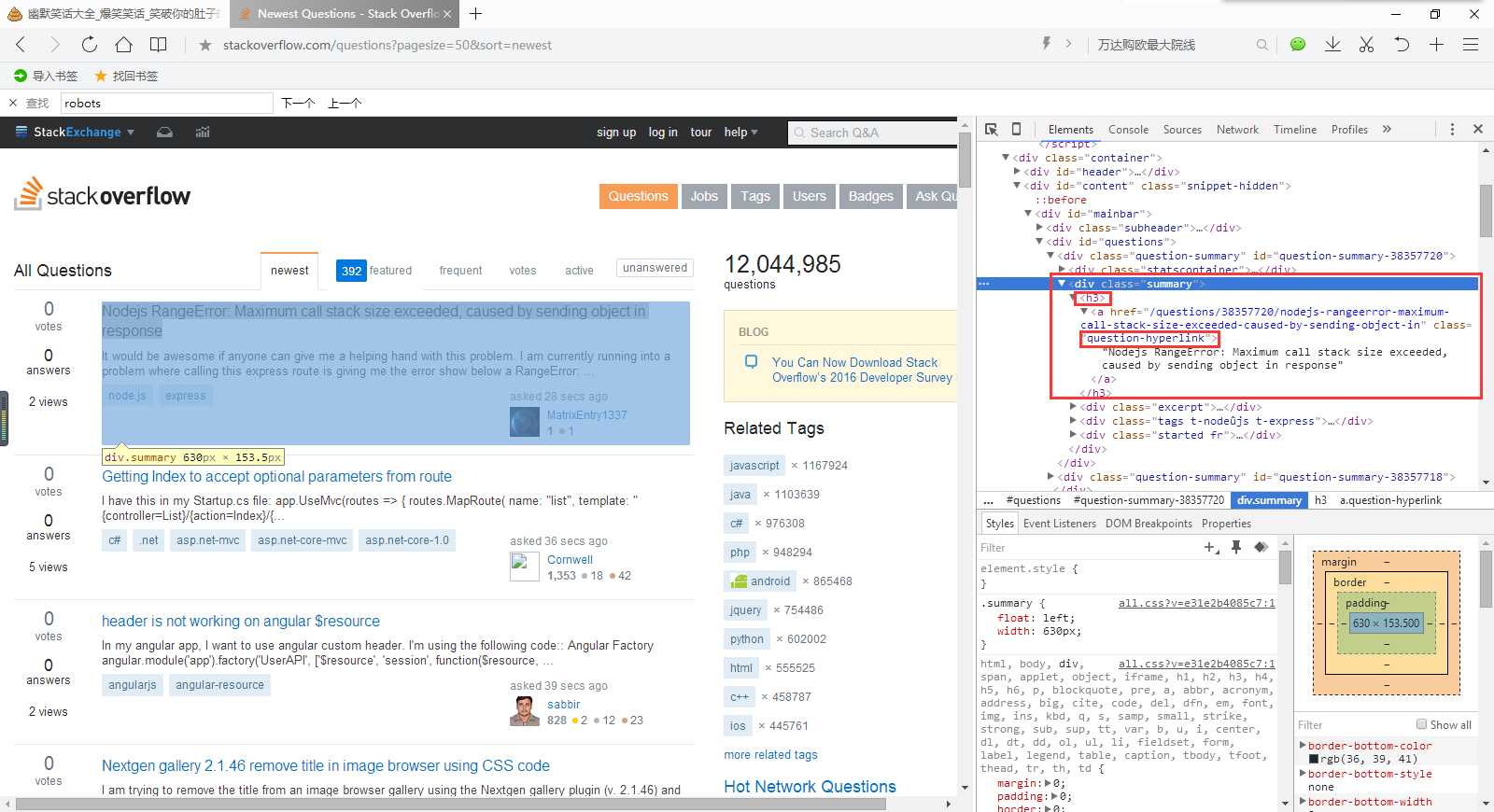The height and width of the screenshot is (812, 1494).
Task: Click the animations diamond icon in Styles
Action: (1261, 547)
